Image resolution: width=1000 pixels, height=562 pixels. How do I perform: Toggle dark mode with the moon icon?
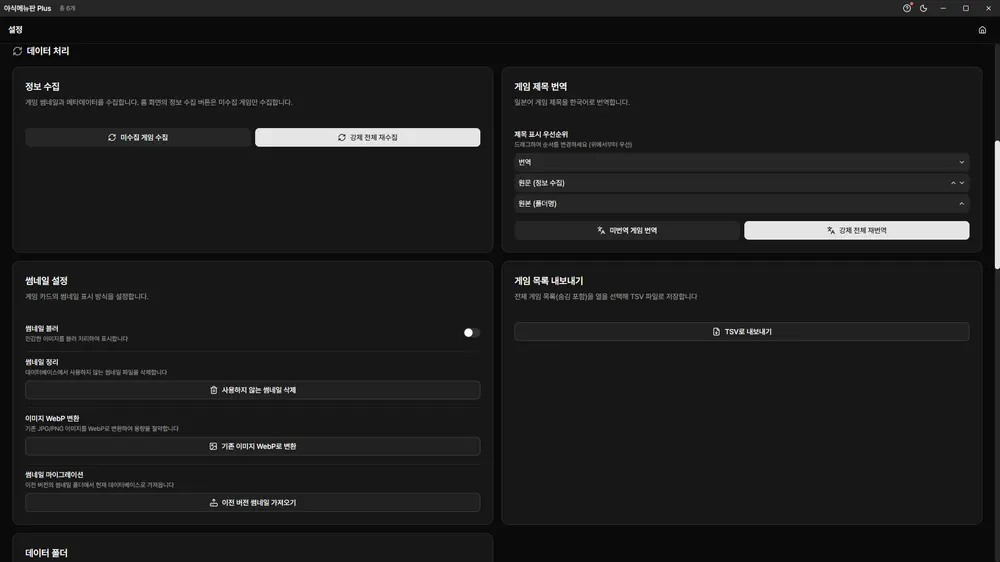923,8
